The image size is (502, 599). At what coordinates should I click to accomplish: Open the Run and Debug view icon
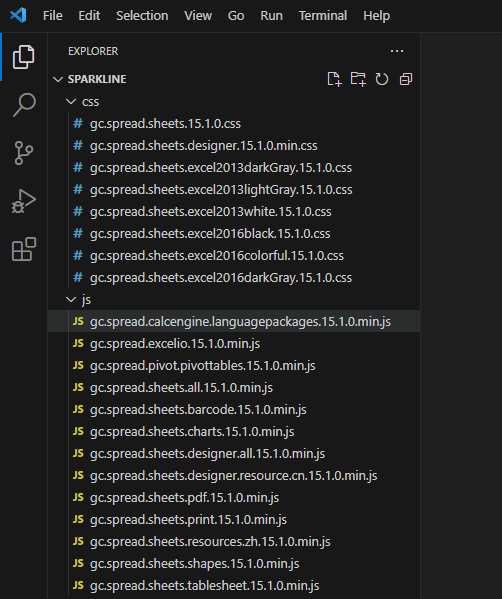[x=24, y=201]
